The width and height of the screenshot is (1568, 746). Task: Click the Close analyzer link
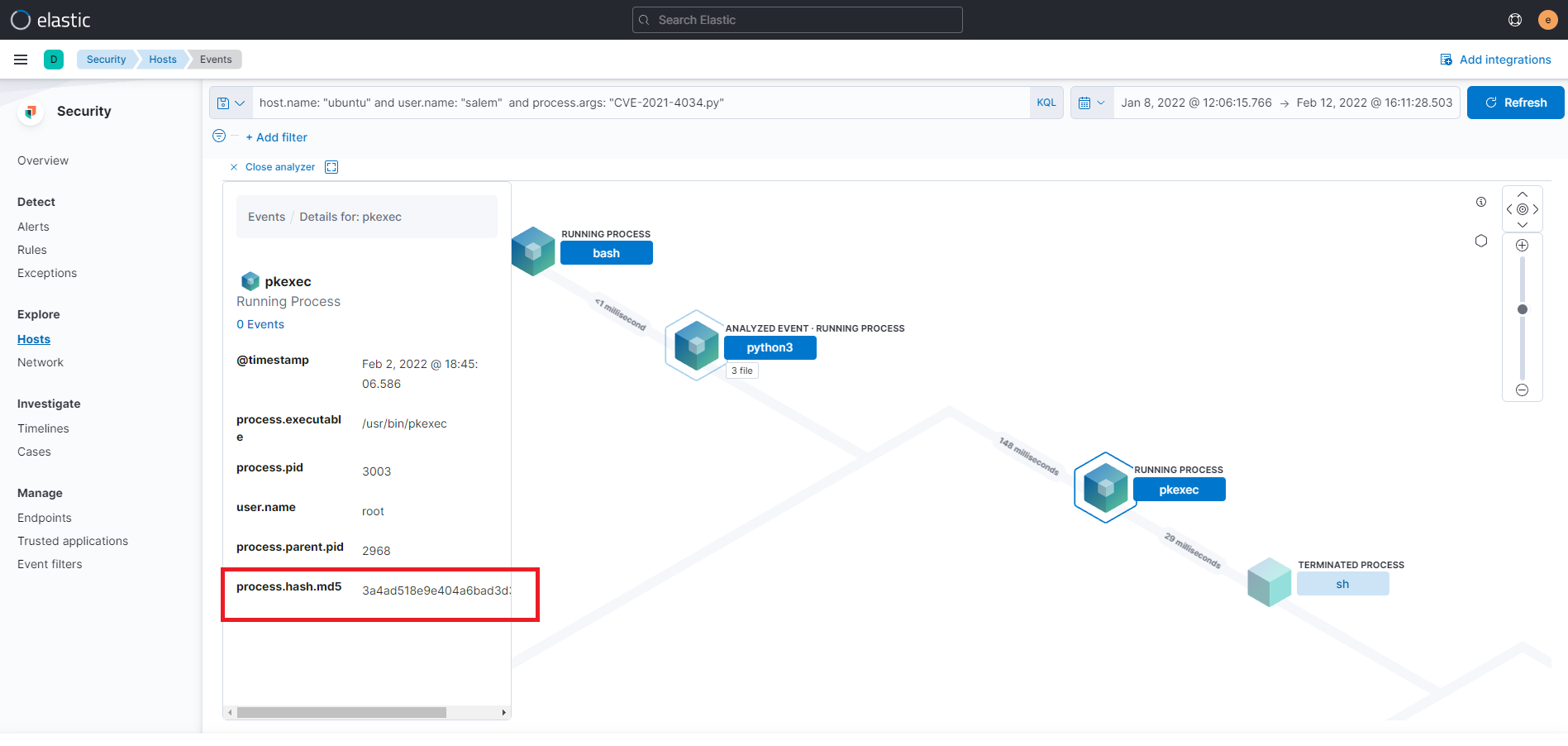[279, 167]
